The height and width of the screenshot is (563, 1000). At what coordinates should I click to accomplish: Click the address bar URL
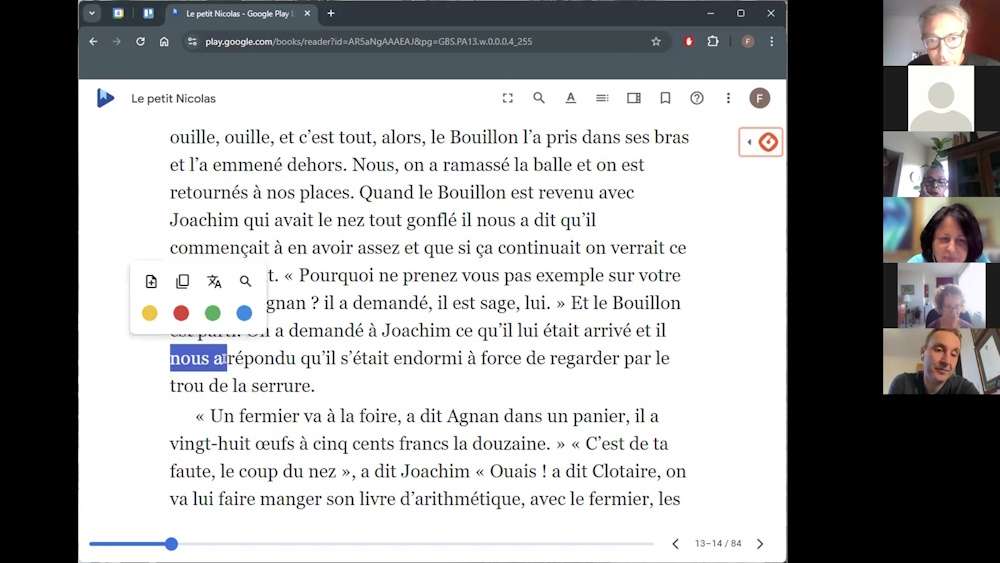(x=369, y=41)
